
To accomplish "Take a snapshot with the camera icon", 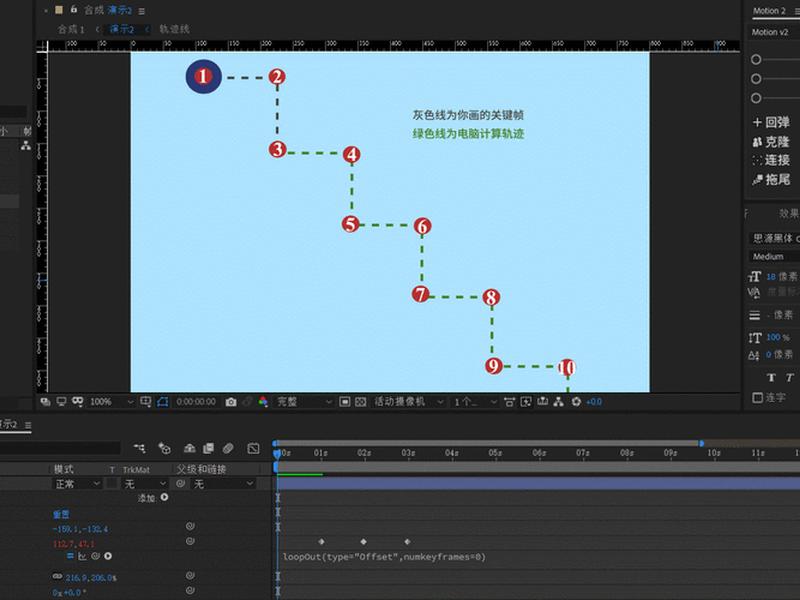I will click(231, 402).
